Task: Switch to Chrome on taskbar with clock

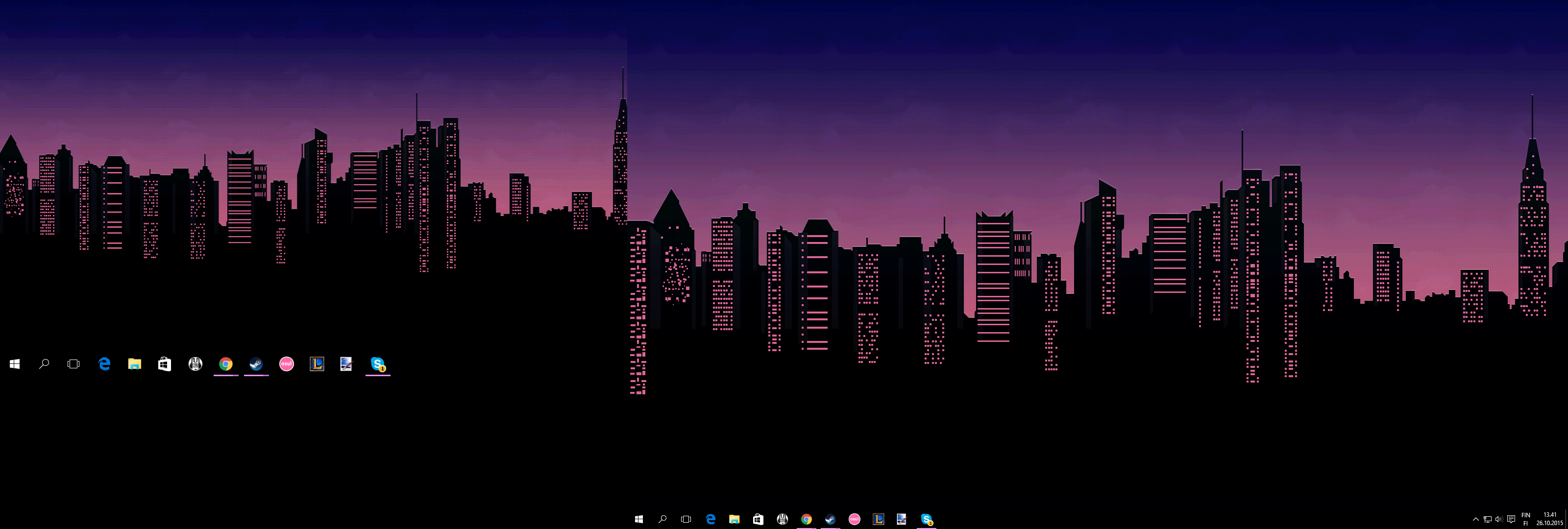Action: 807,519
